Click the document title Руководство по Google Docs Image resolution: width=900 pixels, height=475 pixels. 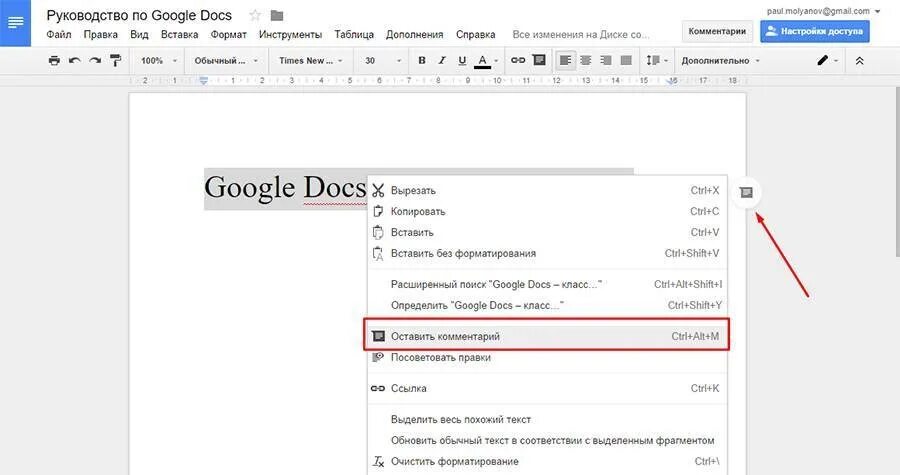(139, 15)
